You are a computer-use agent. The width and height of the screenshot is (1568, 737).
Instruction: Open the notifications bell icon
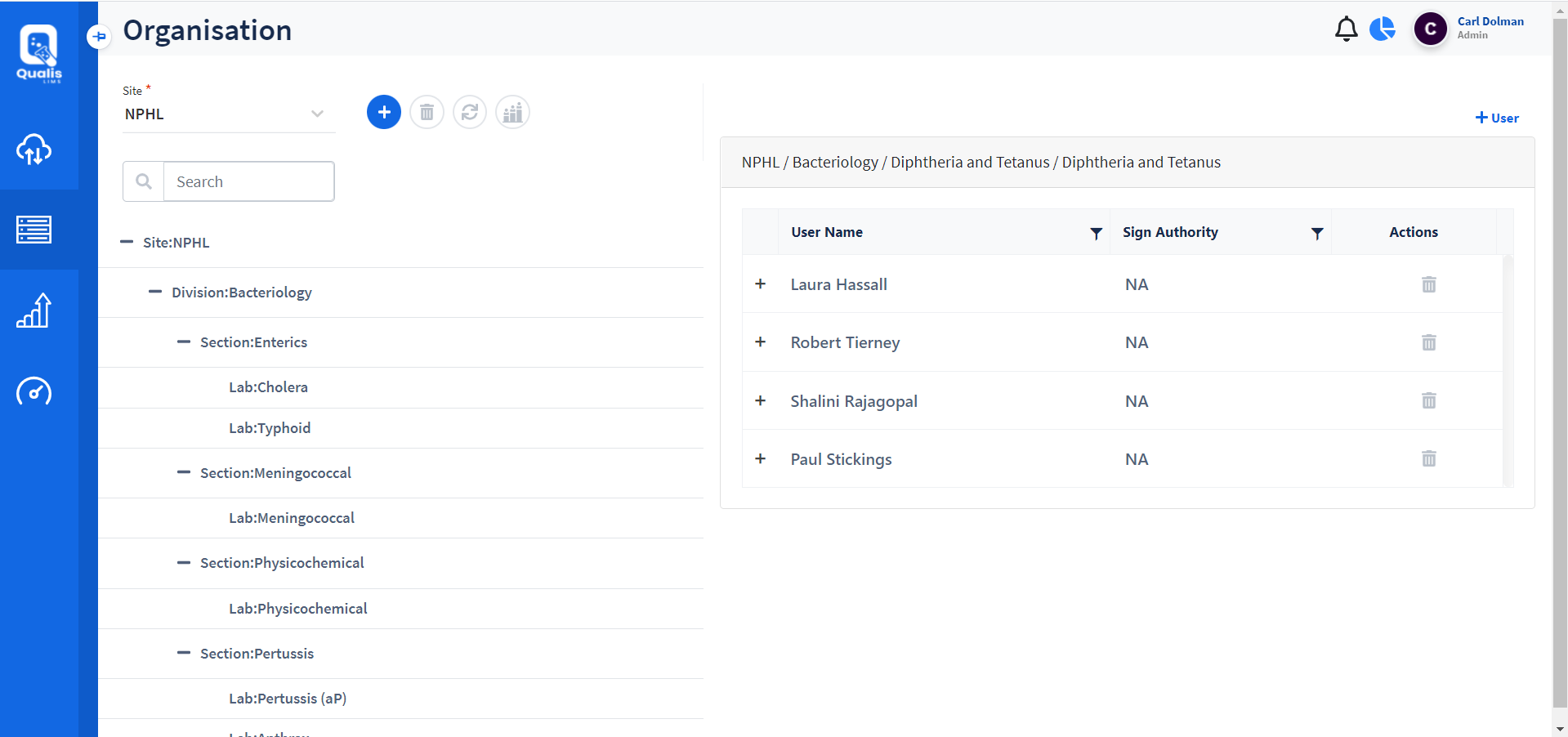(x=1345, y=29)
